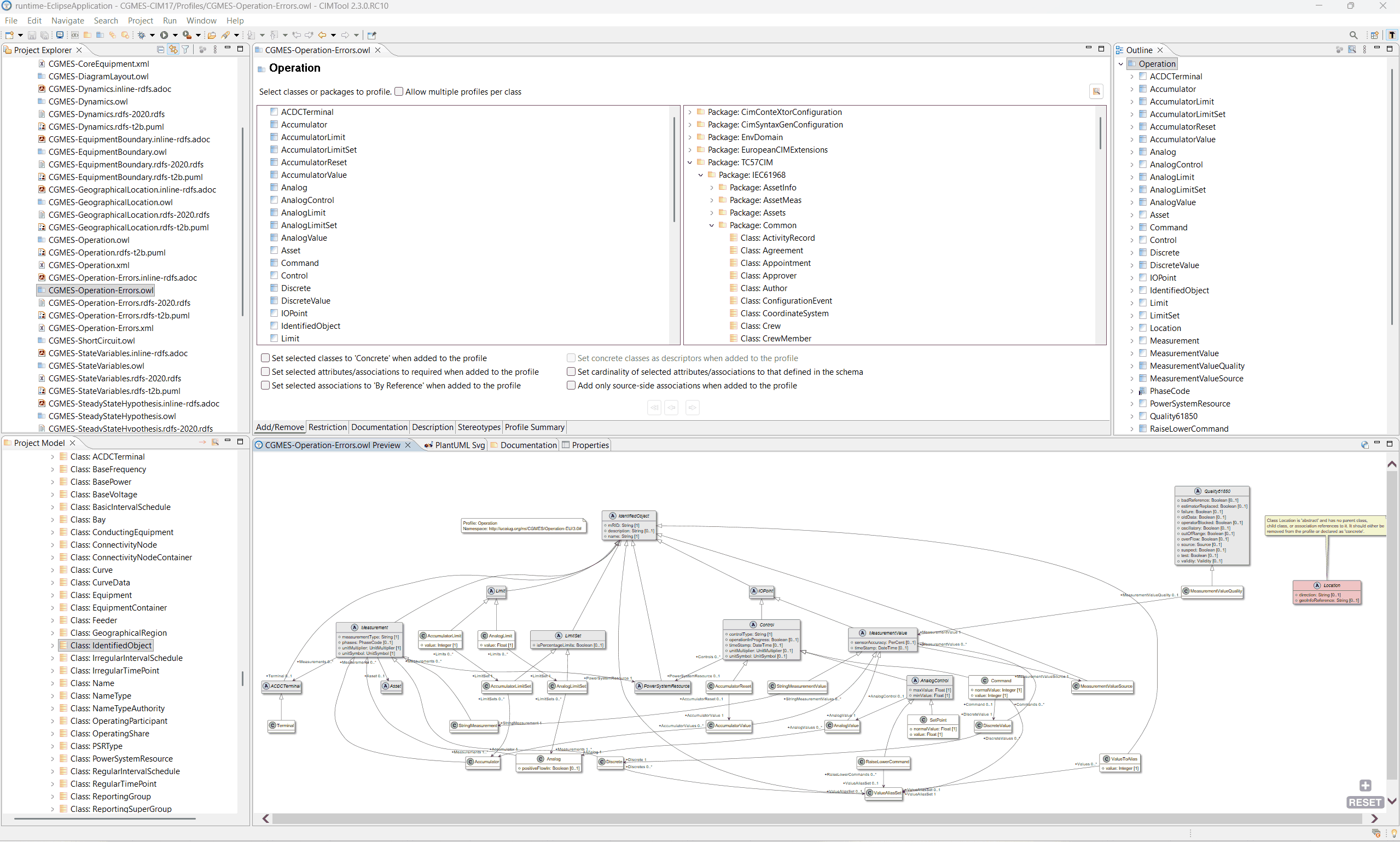Open Project Explorer view menu dots

[x=215, y=50]
